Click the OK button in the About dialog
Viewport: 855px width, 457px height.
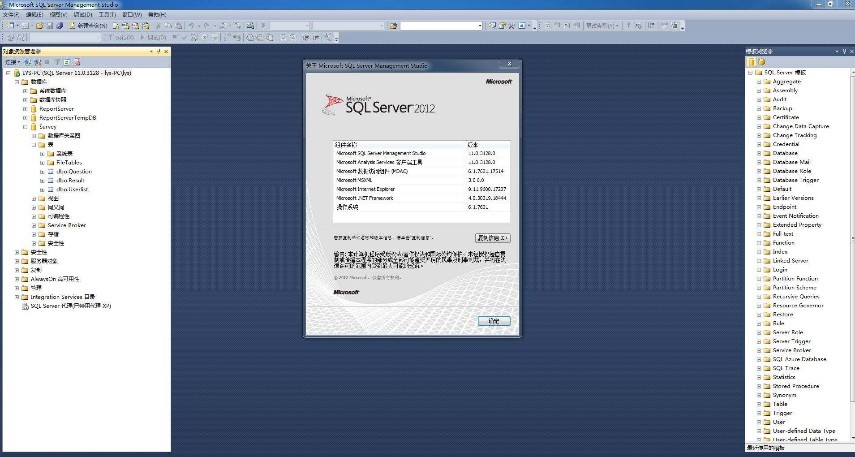pyautogui.click(x=494, y=321)
